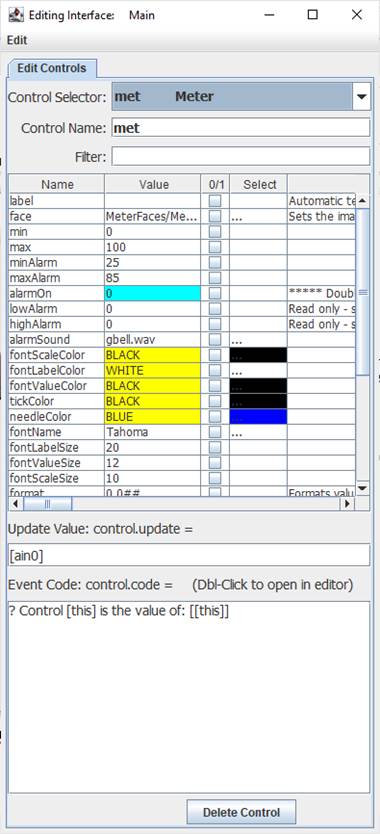Select the fontLabelSize value 20
The image size is (380, 834).
coord(153,448)
